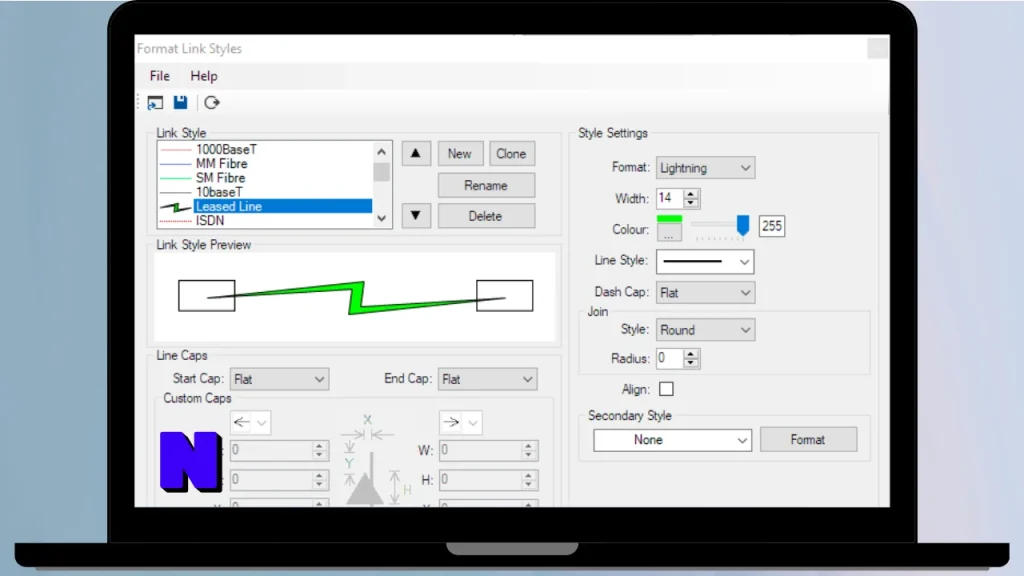1024x576 pixels.
Task: Open the Join Style dropdown showing Round
Action: pos(705,330)
